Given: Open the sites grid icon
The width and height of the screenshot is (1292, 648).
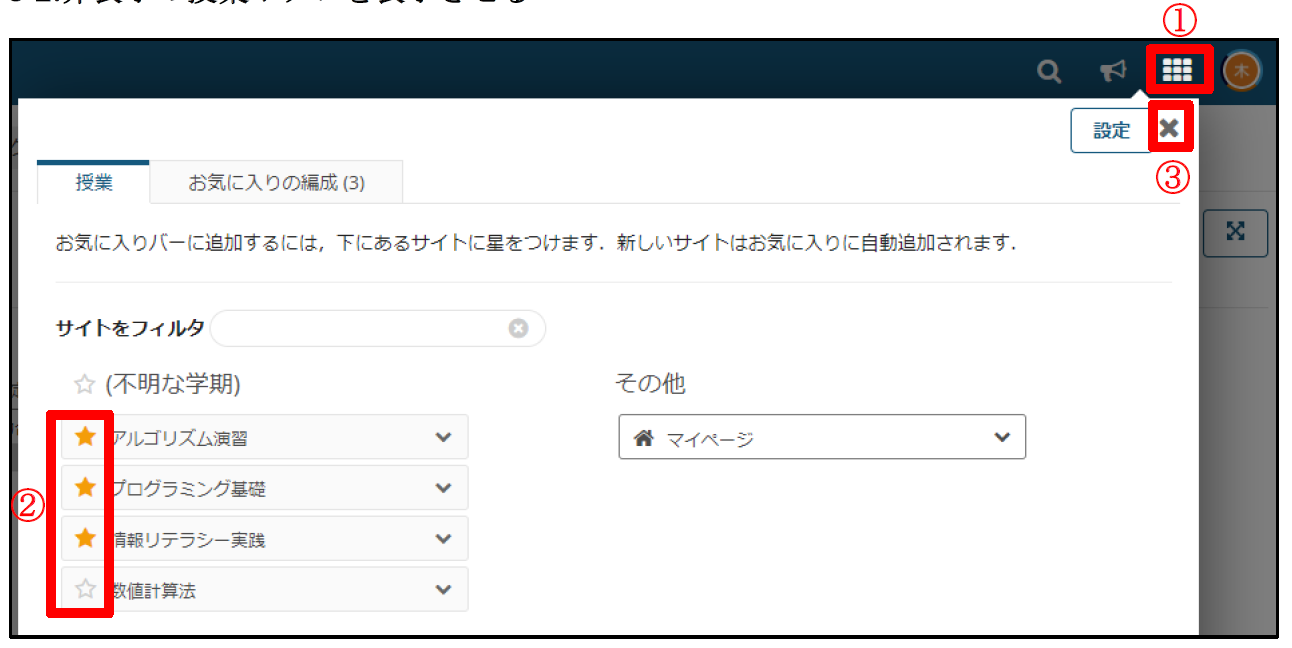Looking at the screenshot, I should coord(1177,70).
